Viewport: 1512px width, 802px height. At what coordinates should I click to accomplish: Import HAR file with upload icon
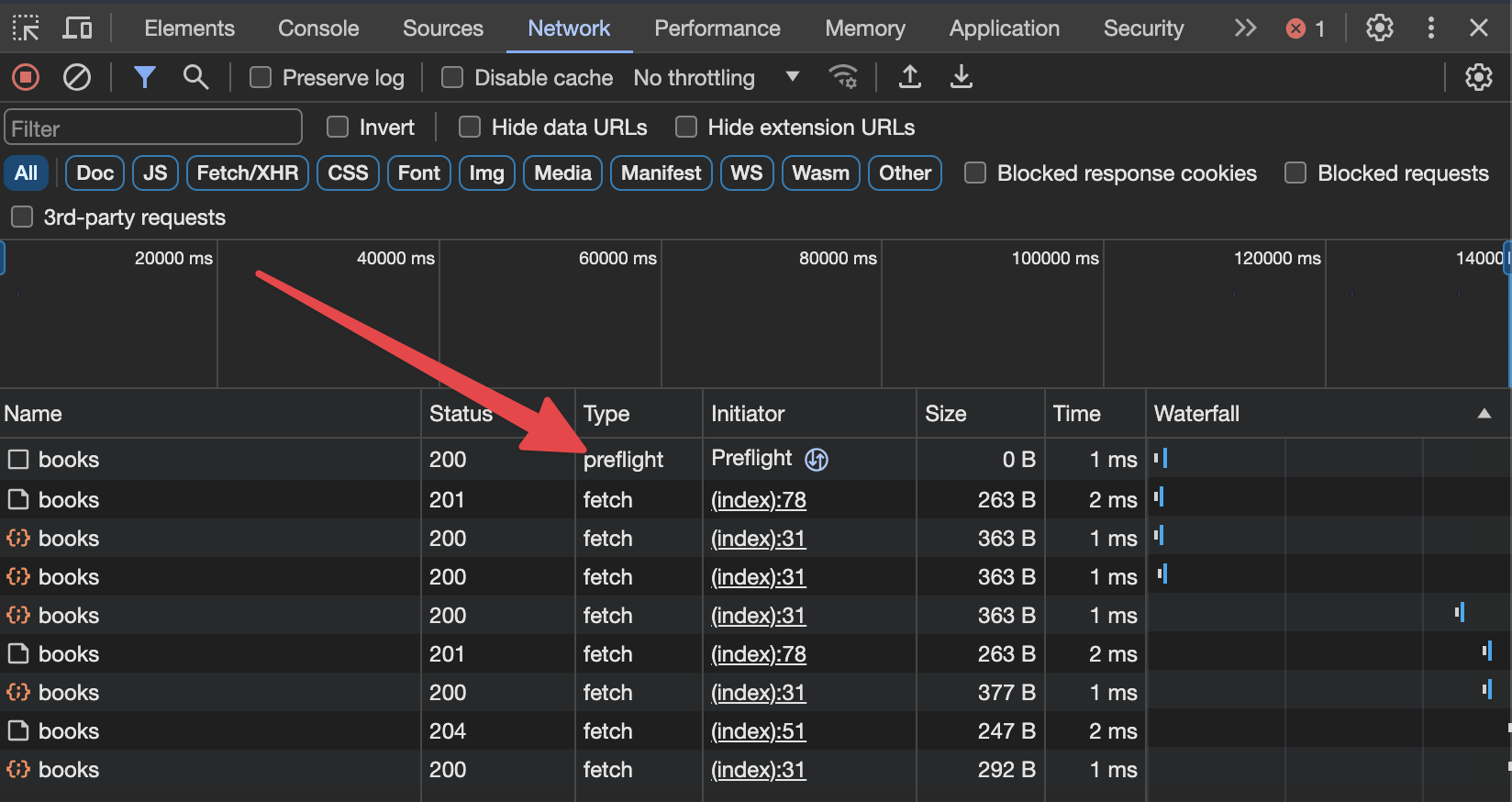(x=909, y=78)
